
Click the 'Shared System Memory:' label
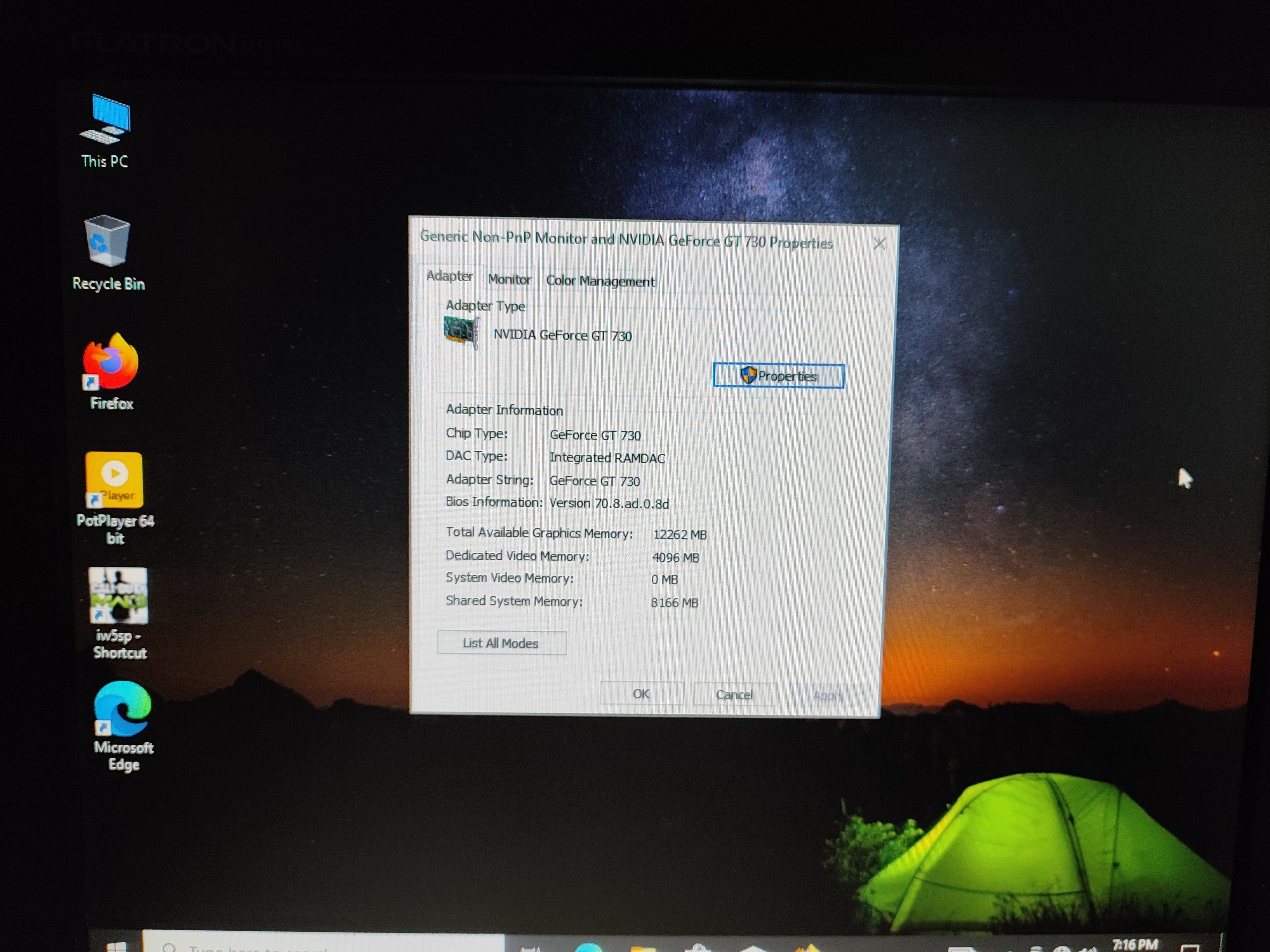point(514,601)
